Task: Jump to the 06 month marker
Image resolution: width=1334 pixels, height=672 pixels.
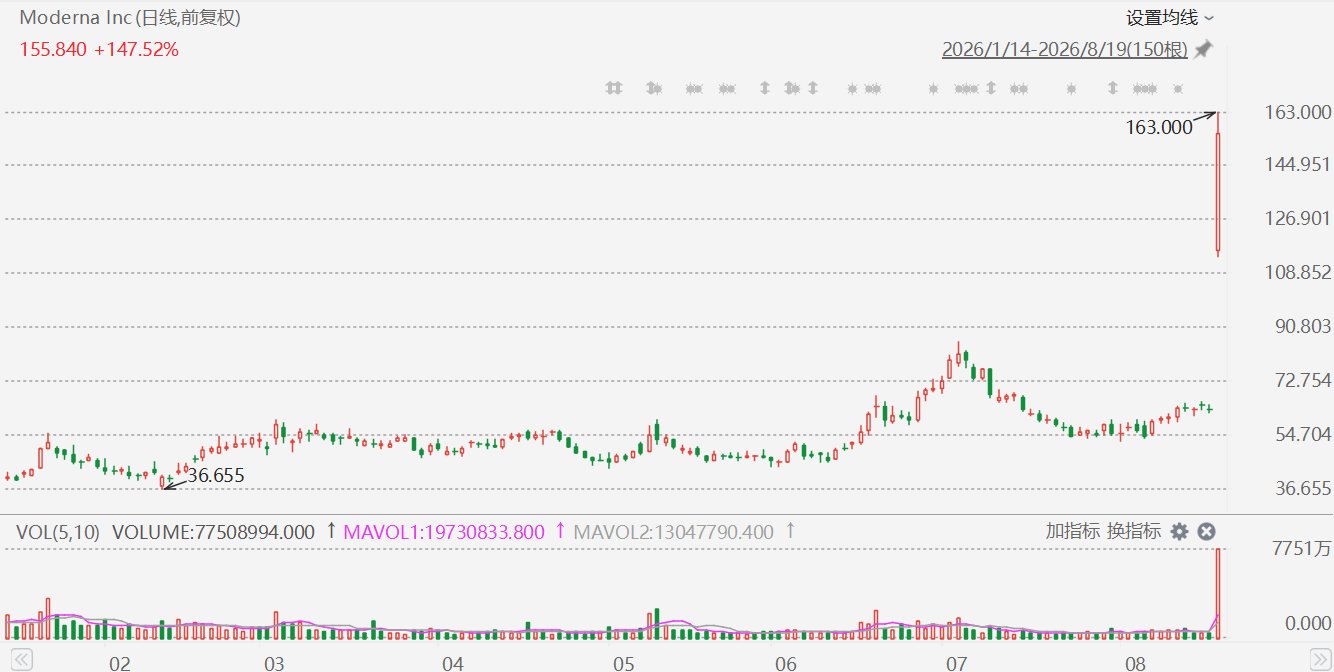Action: (786, 663)
